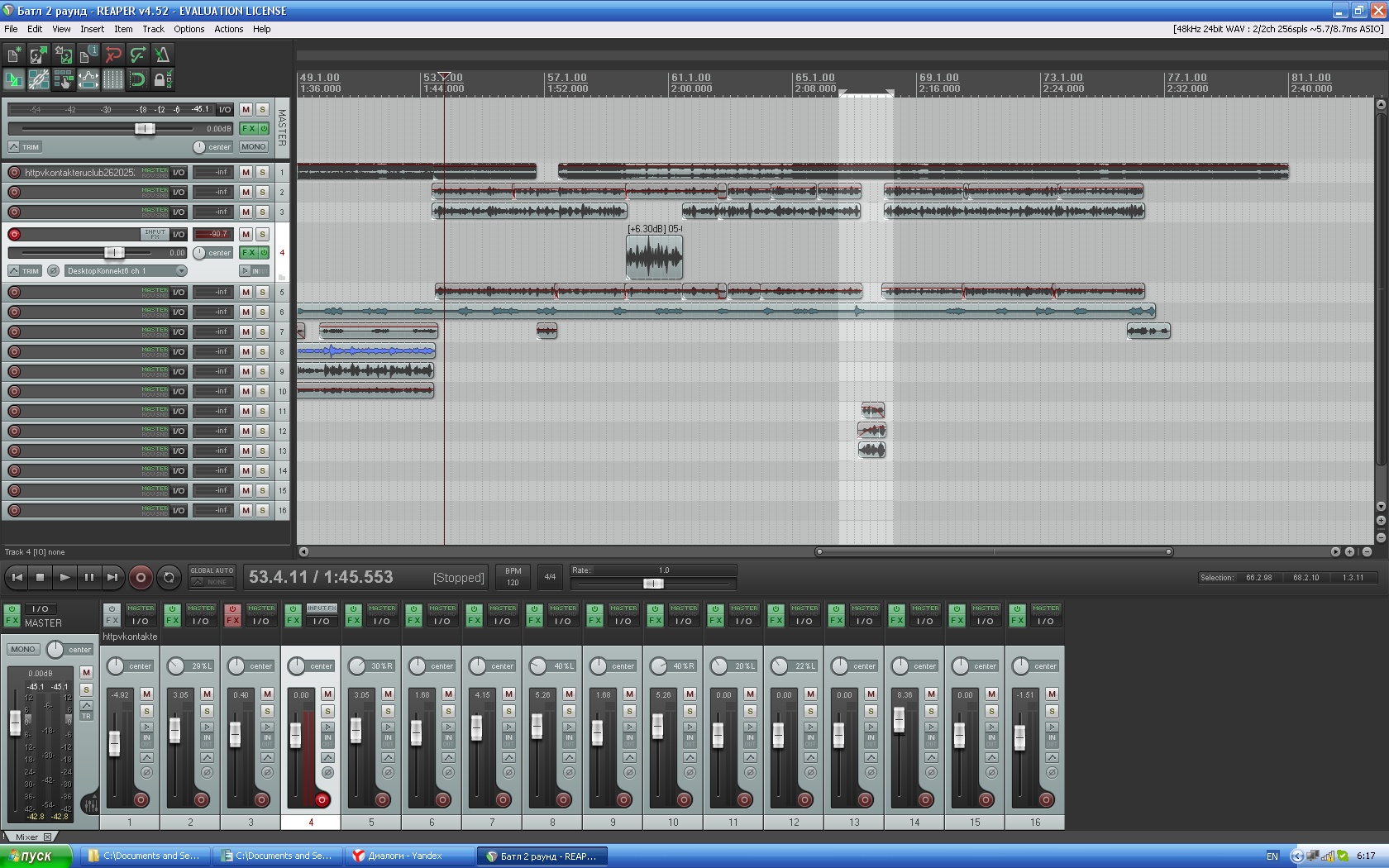The width and height of the screenshot is (1389, 868).
Task: Click the New Project toolbar icon
Action: [14, 55]
